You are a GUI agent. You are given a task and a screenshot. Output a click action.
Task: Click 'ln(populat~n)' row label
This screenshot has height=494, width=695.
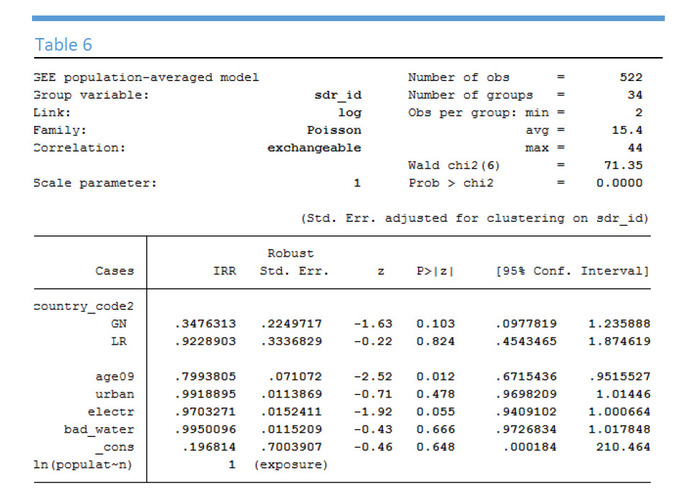(83, 465)
